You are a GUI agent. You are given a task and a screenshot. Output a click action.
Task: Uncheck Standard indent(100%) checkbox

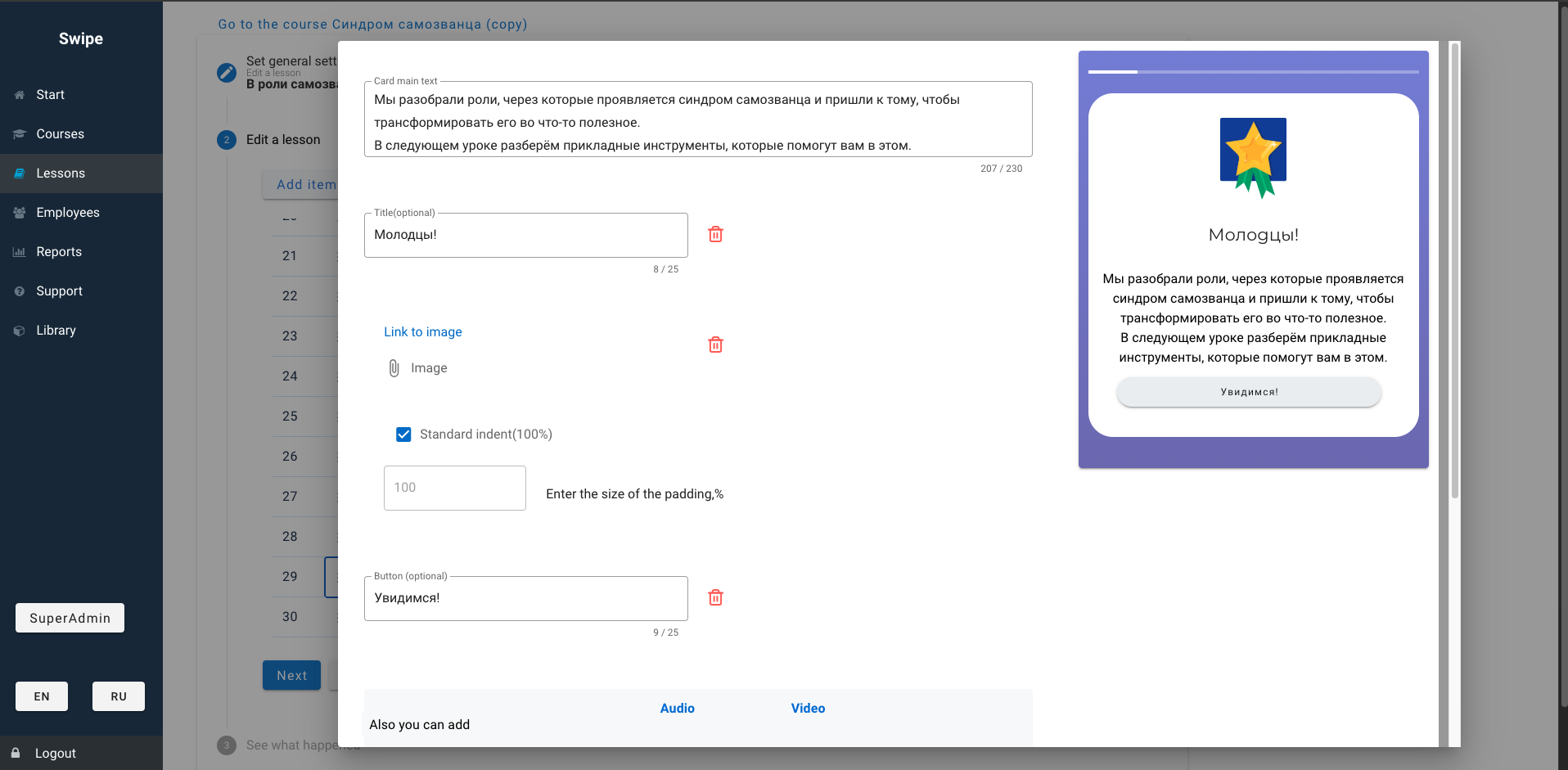(x=403, y=435)
